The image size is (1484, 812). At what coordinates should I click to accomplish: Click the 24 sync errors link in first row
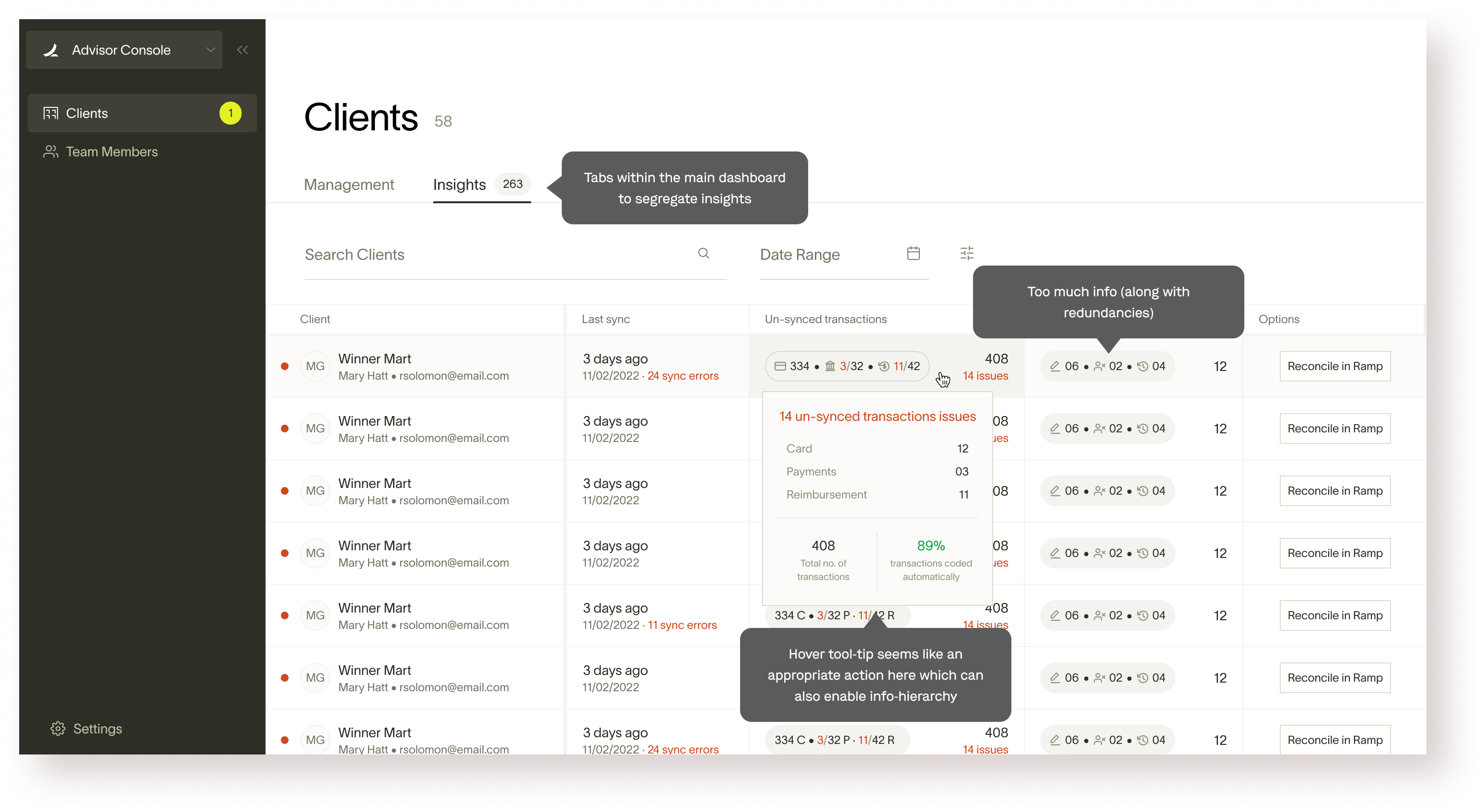[x=683, y=376]
